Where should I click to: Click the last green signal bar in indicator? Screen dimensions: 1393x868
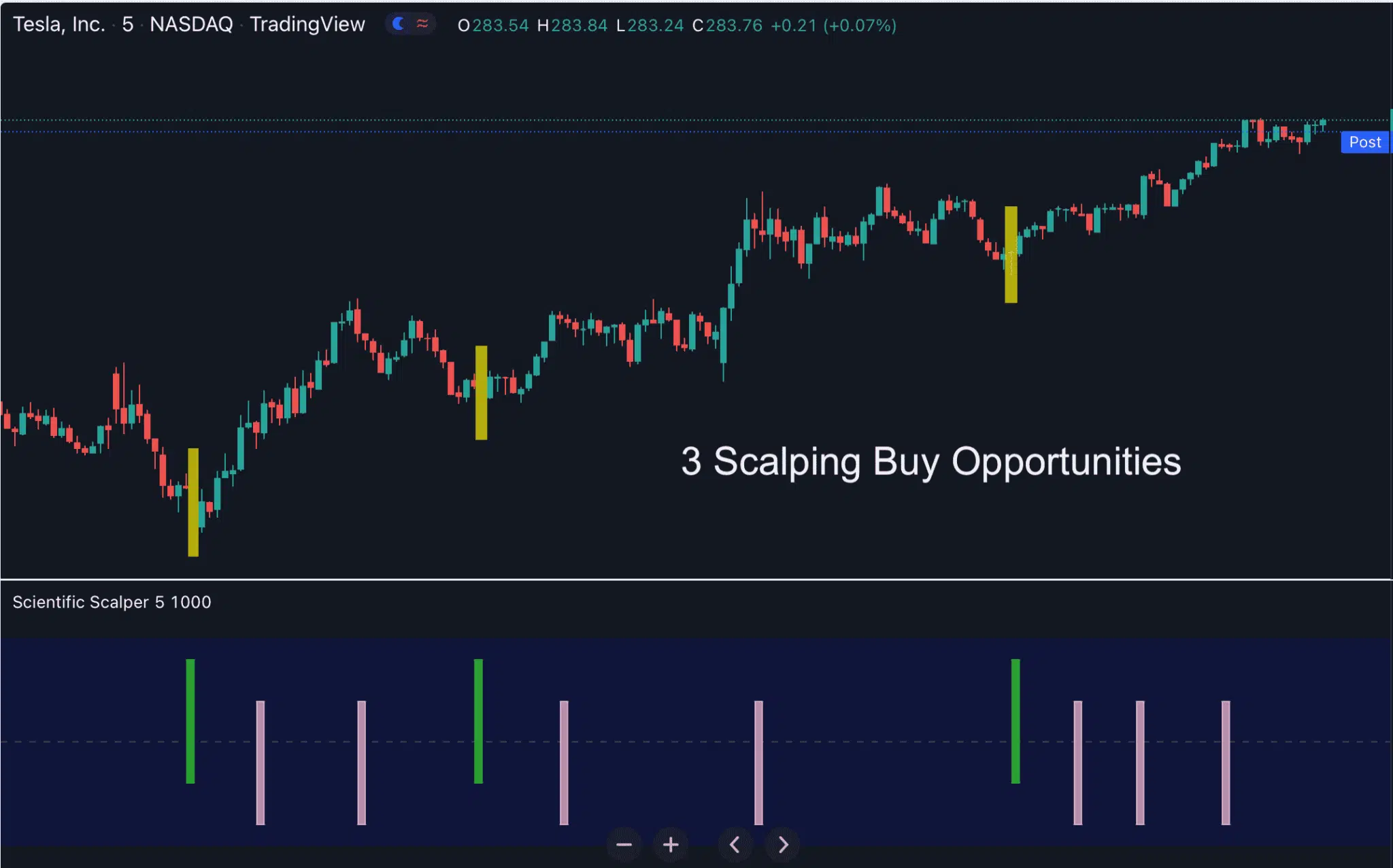pyautogui.click(x=1016, y=721)
